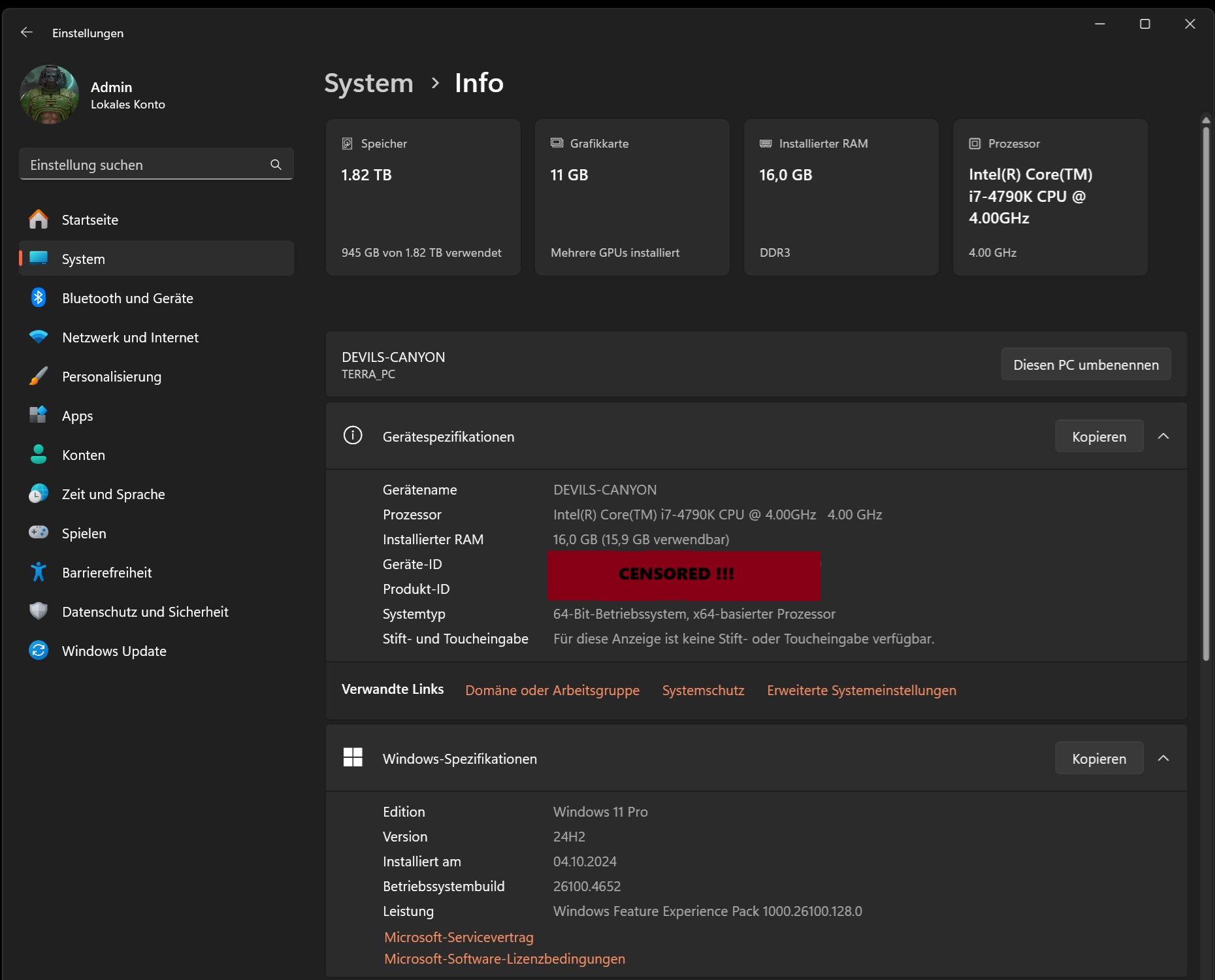
Task: Collapse the Gerätespezifikationen section
Action: click(1163, 436)
